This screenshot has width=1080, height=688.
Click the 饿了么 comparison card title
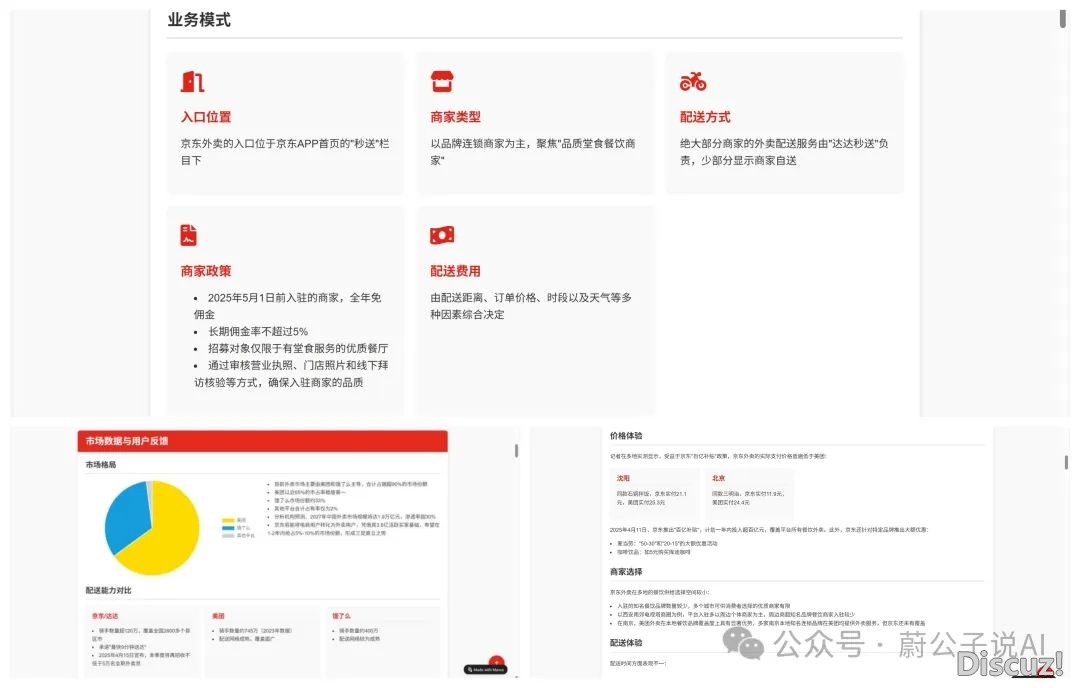pos(342,616)
